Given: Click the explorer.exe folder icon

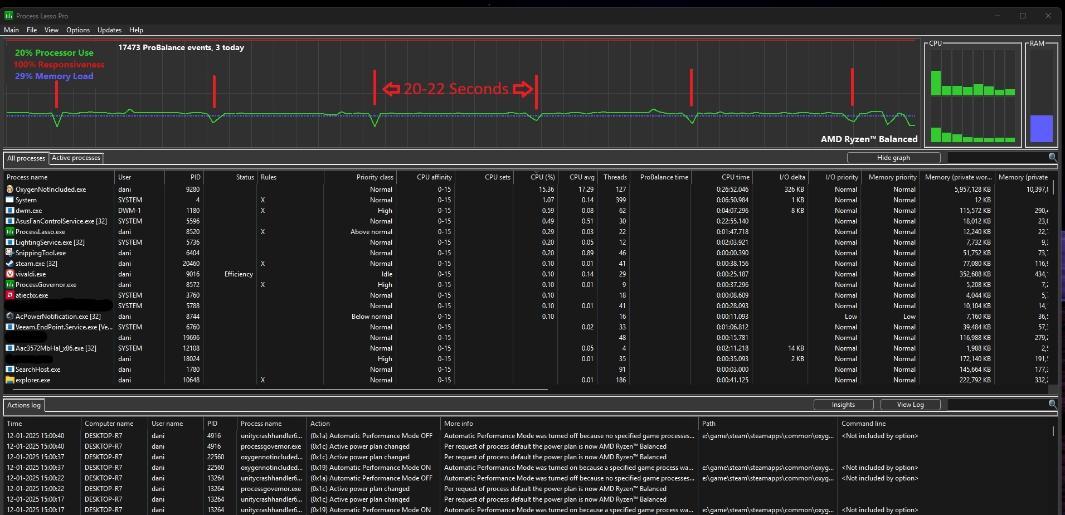Looking at the screenshot, I should 10,380.
